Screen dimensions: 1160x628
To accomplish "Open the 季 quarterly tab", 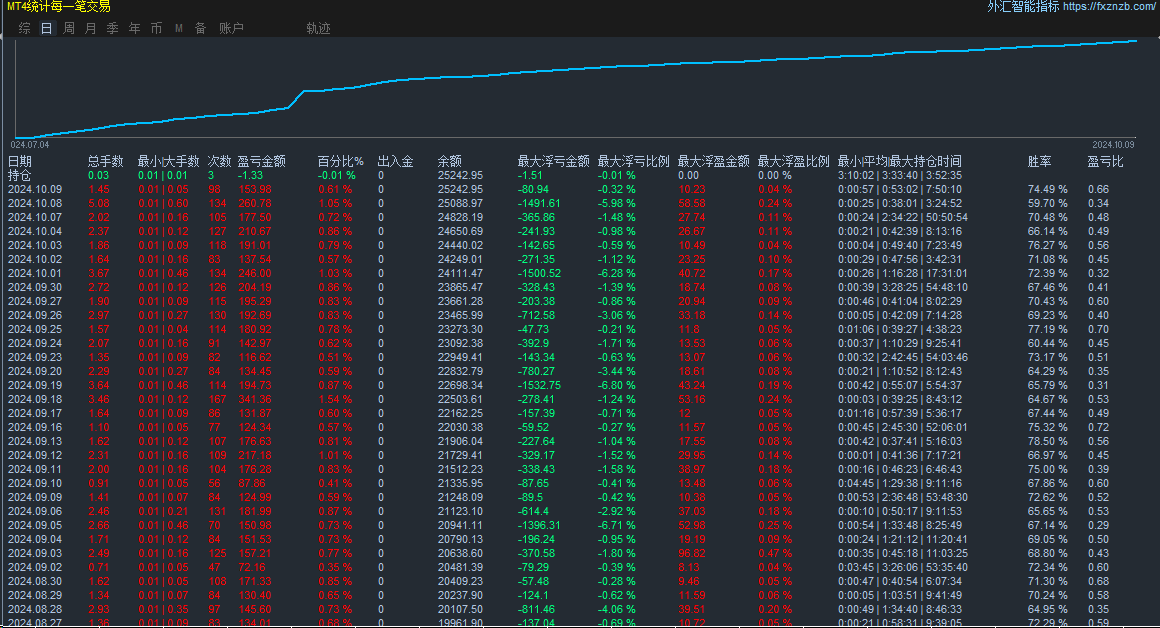I will coord(112,28).
